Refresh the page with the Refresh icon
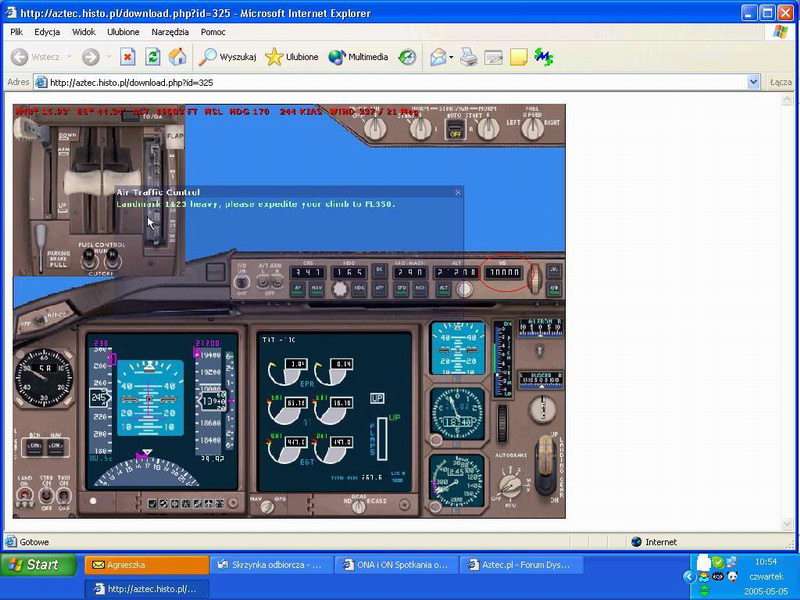The height and width of the screenshot is (600, 800). pos(153,57)
